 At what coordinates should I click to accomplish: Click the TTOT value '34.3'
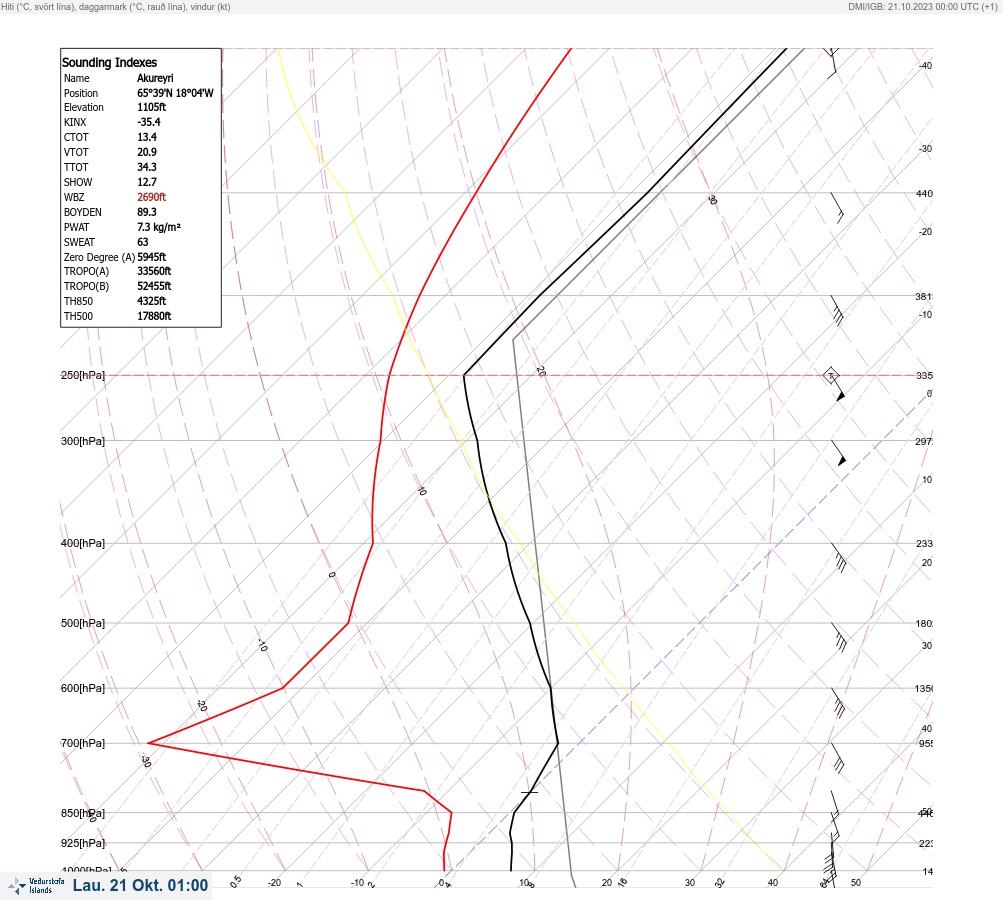pyautogui.click(x=146, y=167)
